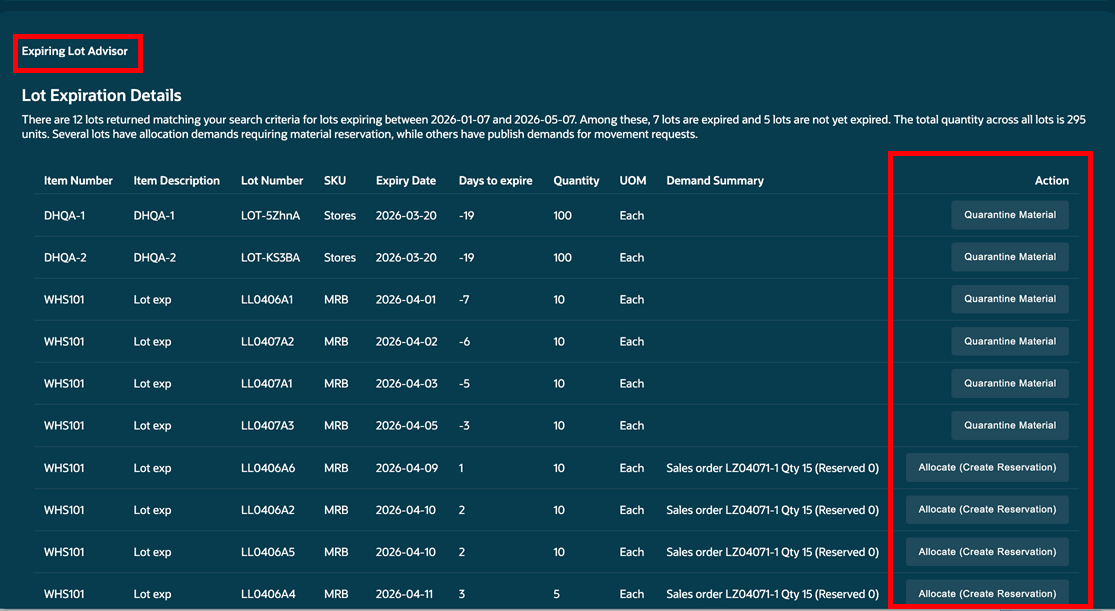Click demand summary for lot LL0406A6

772,468
